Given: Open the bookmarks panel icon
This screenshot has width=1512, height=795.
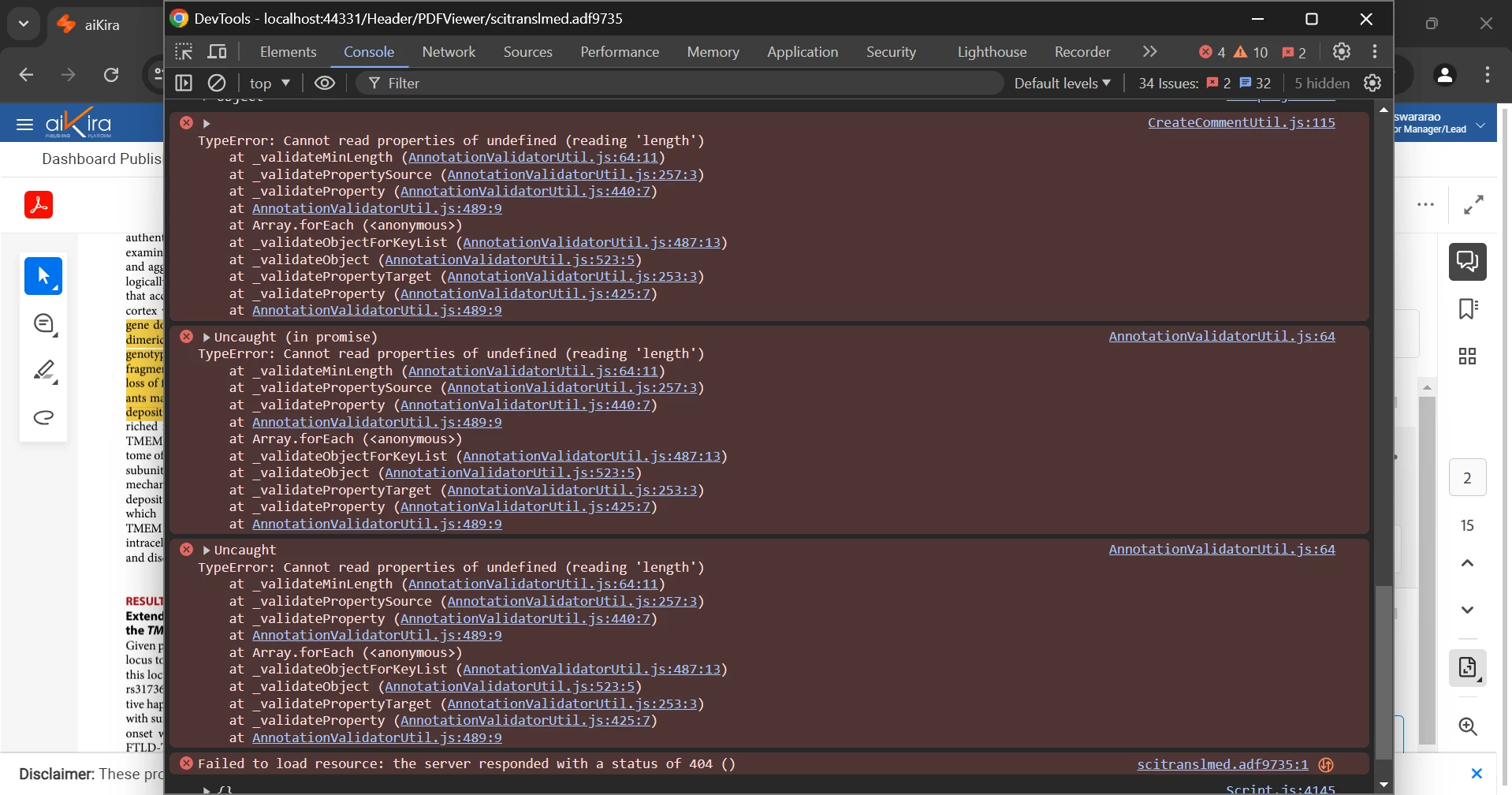Looking at the screenshot, I should click(1467, 308).
